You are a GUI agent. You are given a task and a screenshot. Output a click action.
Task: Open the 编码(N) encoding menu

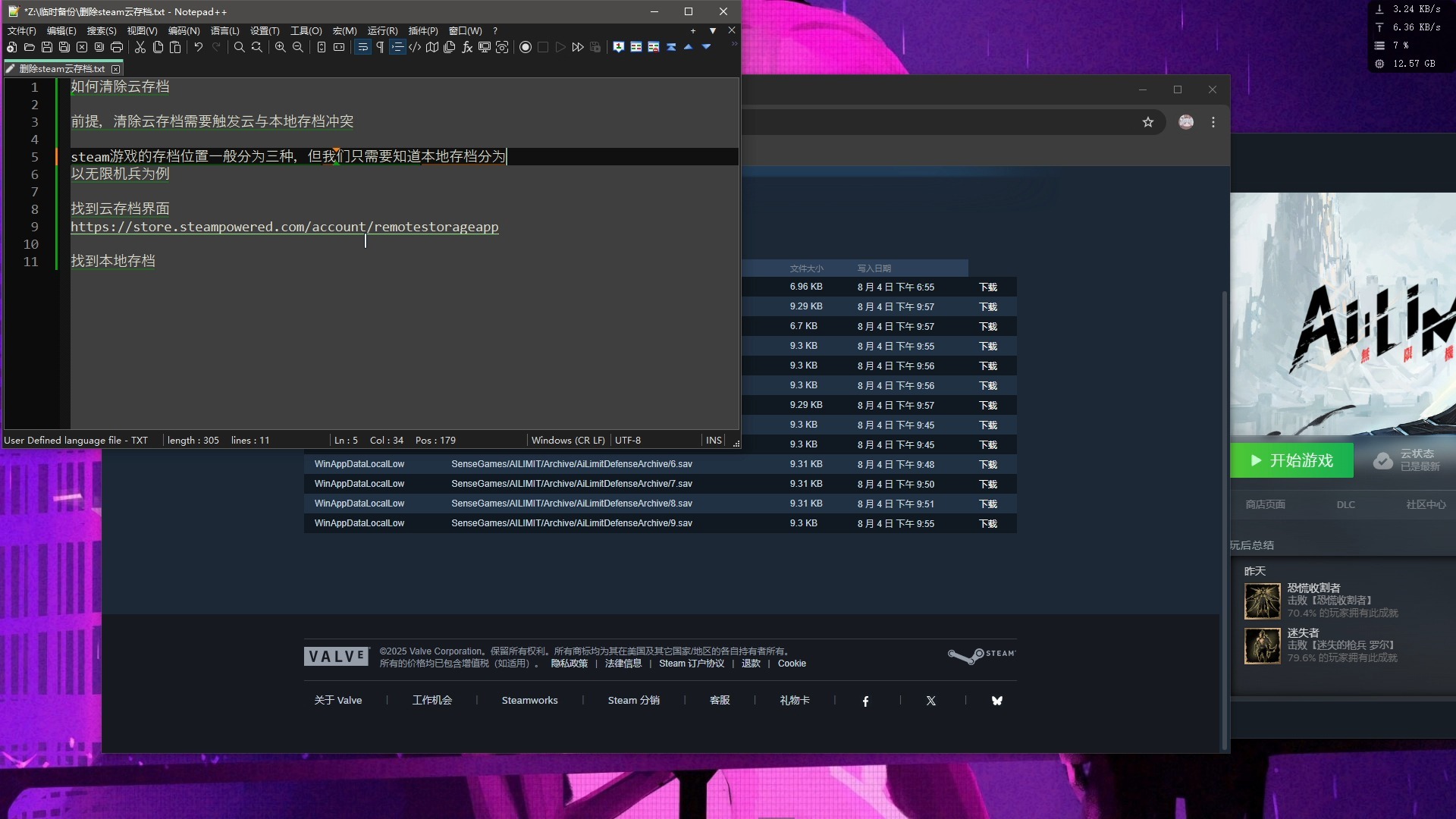coord(184,31)
